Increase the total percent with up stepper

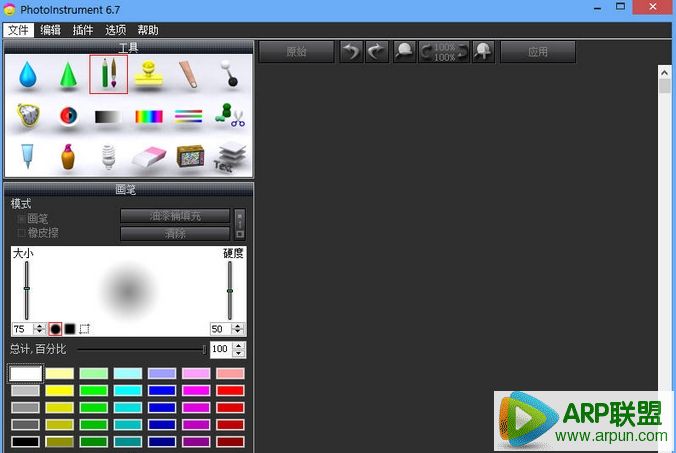point(239,346)
